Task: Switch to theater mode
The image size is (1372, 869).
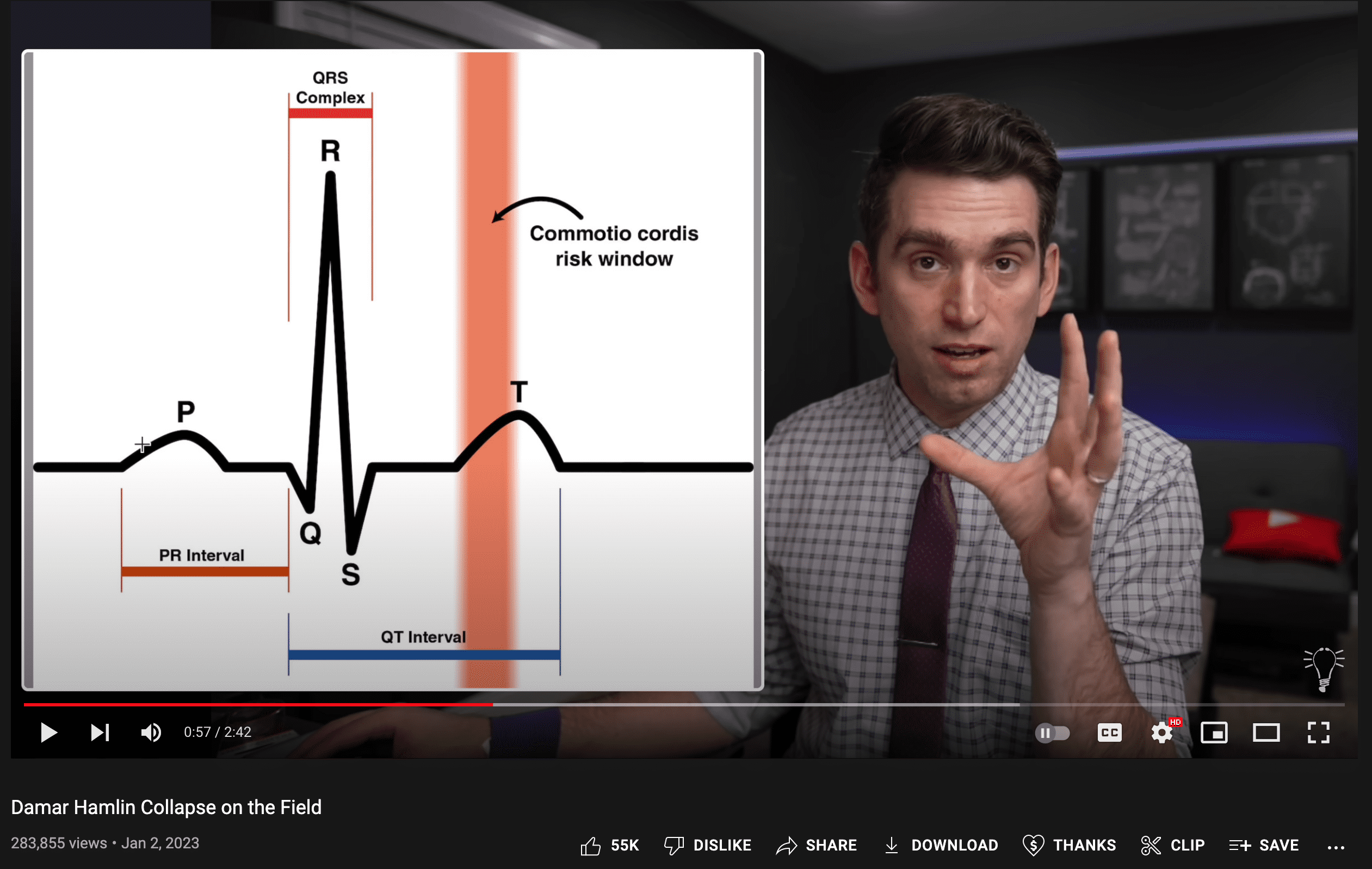Action: click(x=1266, y=733)
